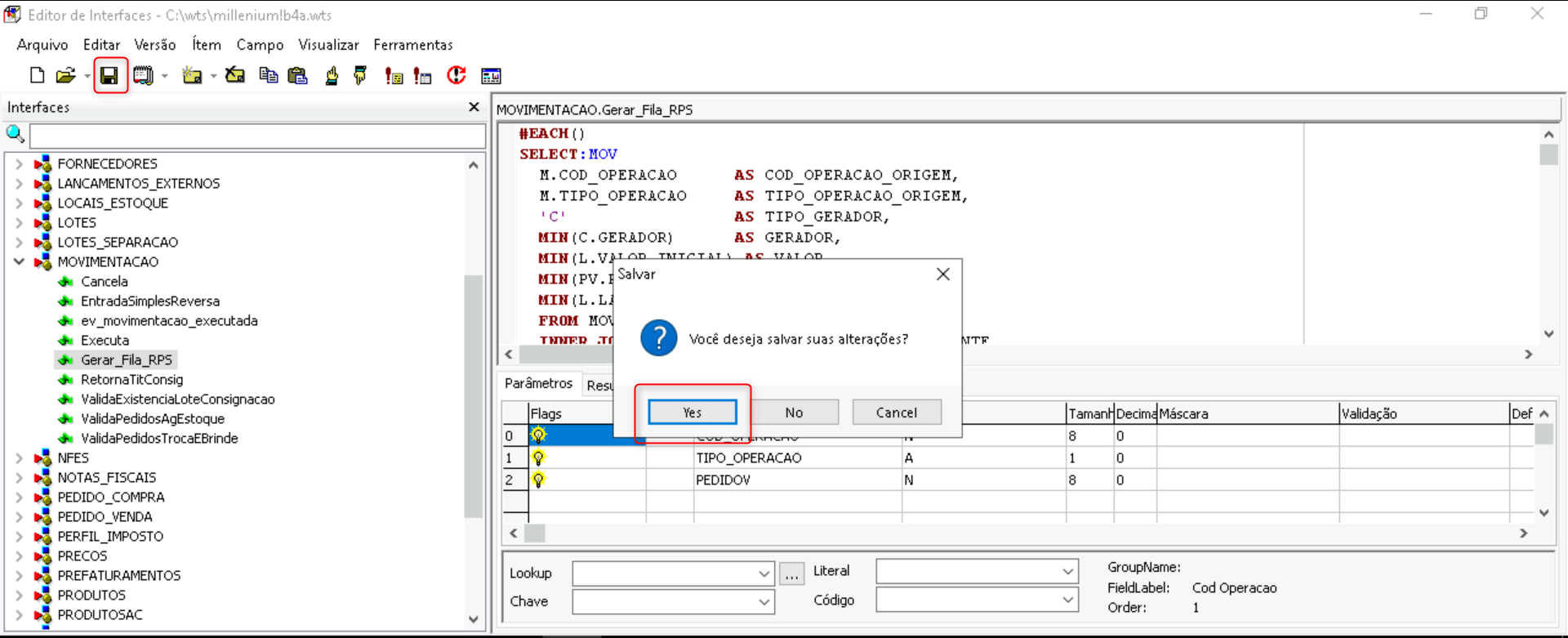Screen dimensions: 1568x638
Task: Click the New file toolbar icon
Action: click(x=37, y=76)
